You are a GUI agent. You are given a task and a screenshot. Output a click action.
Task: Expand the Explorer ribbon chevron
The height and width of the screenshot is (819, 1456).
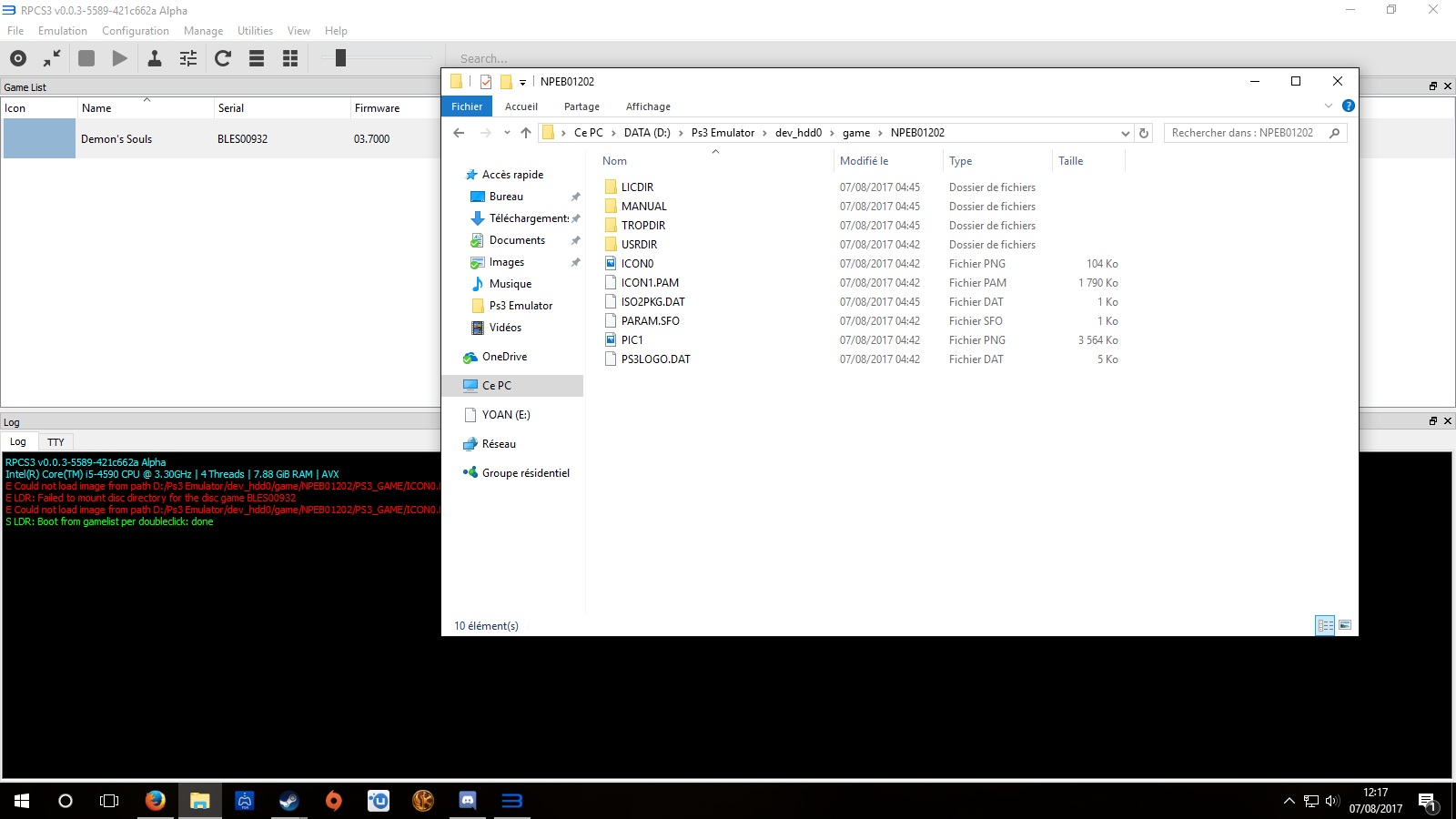(1329, 106)
